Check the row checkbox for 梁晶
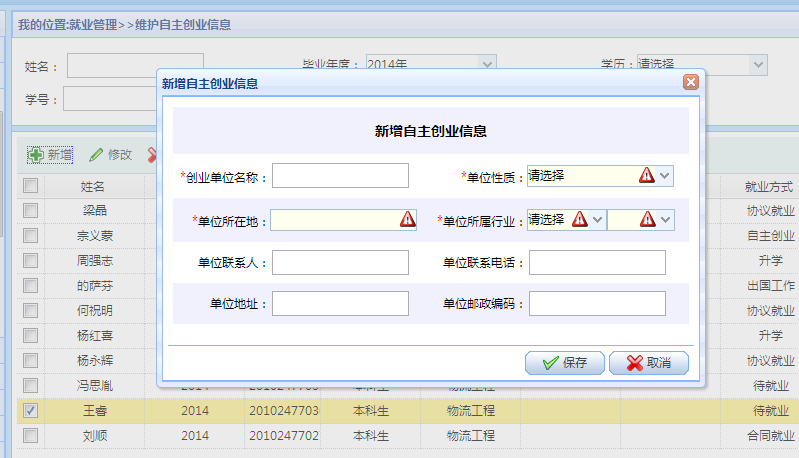799x458 pixels. coord(31,210)
